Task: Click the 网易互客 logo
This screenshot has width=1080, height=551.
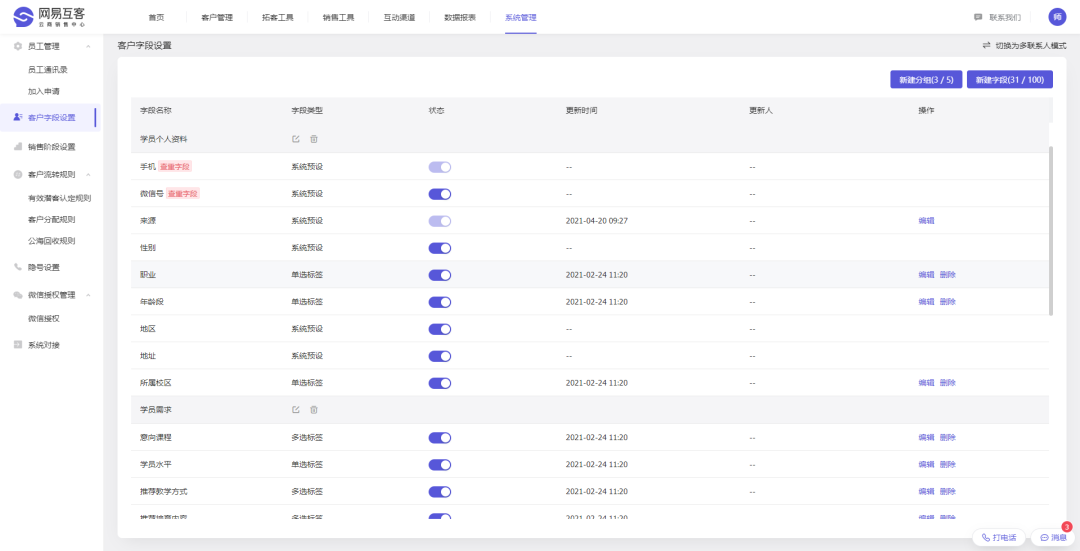Action: click(50, 17)
